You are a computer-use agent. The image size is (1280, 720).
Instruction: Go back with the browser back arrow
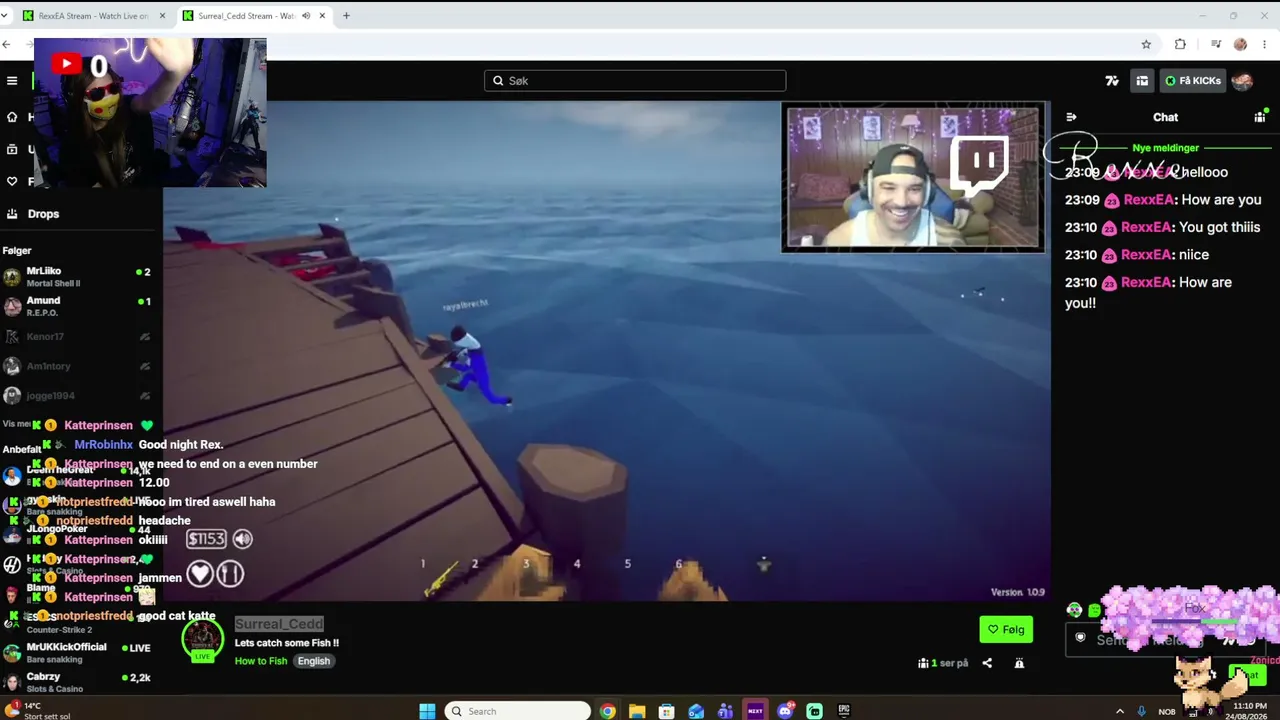tap(6, 44)
